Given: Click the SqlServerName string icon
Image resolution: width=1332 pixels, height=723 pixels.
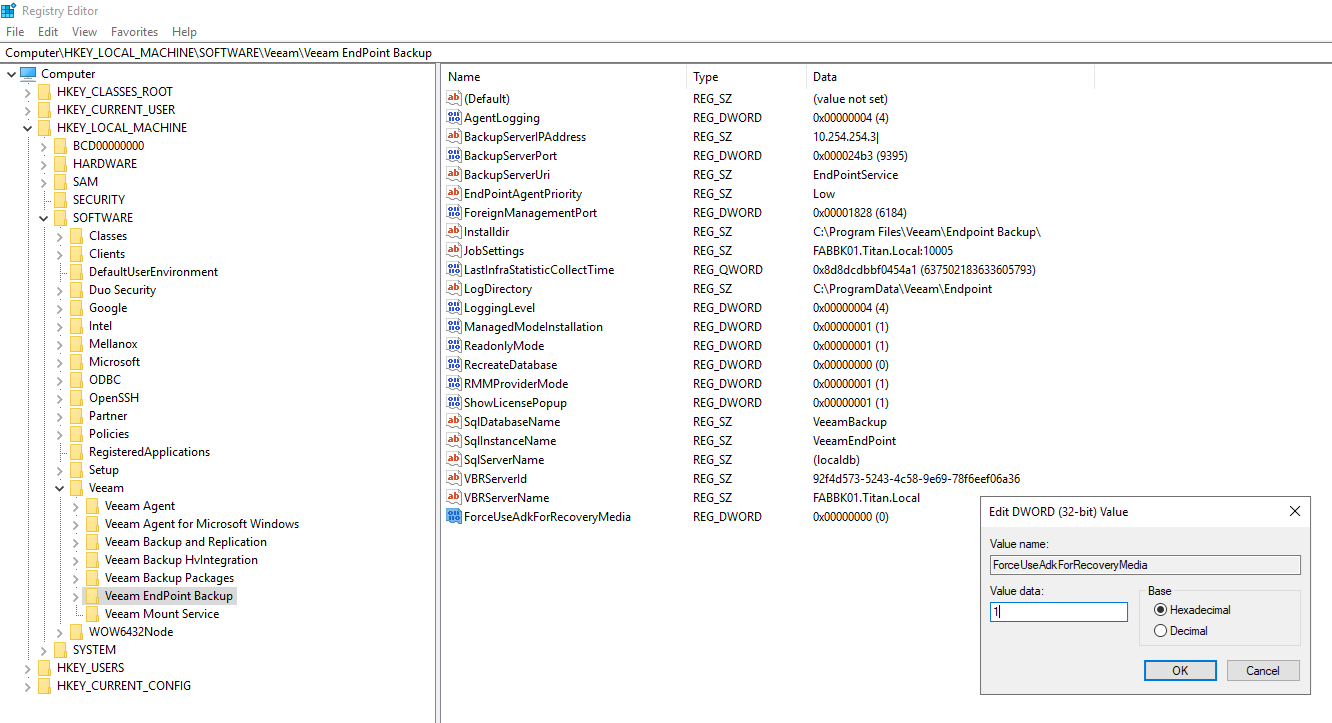Looking at the screenshot, I should pos(453,460).
